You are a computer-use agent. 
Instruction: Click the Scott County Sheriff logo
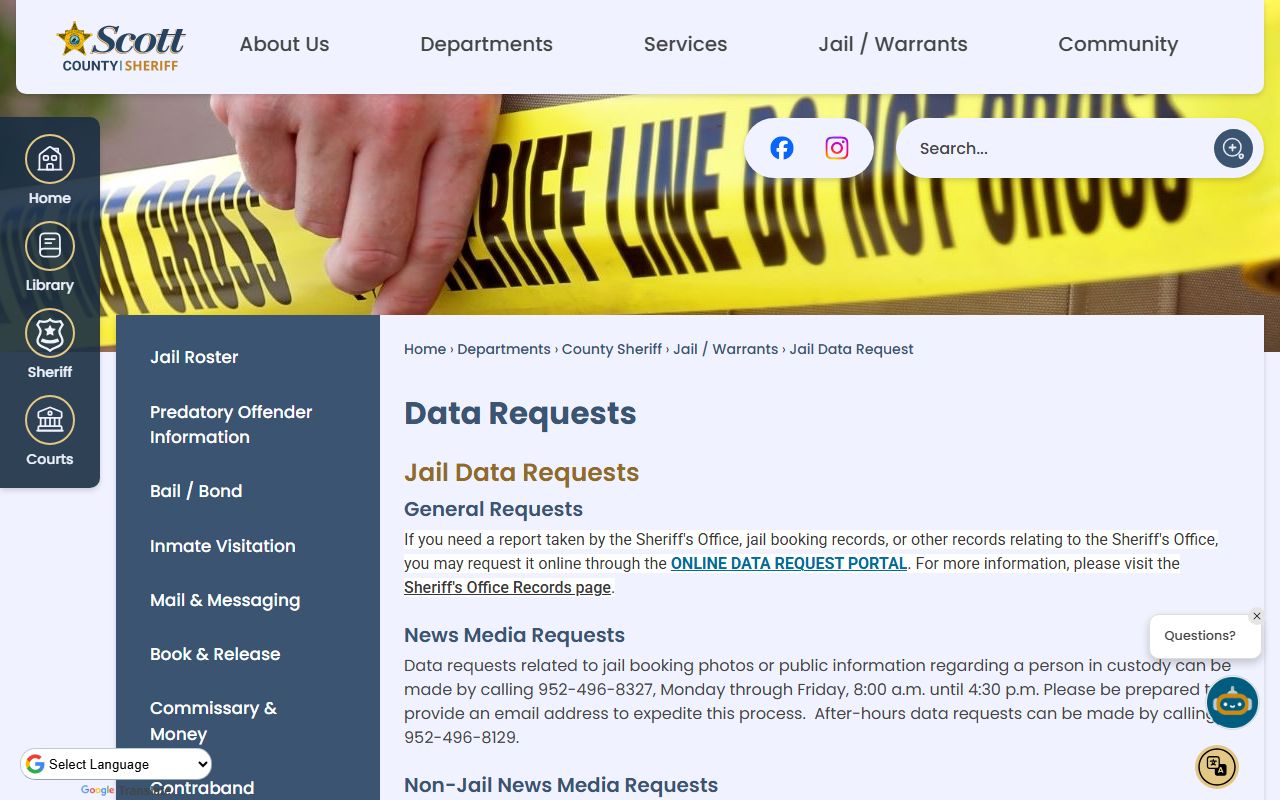tap(121, 47)
